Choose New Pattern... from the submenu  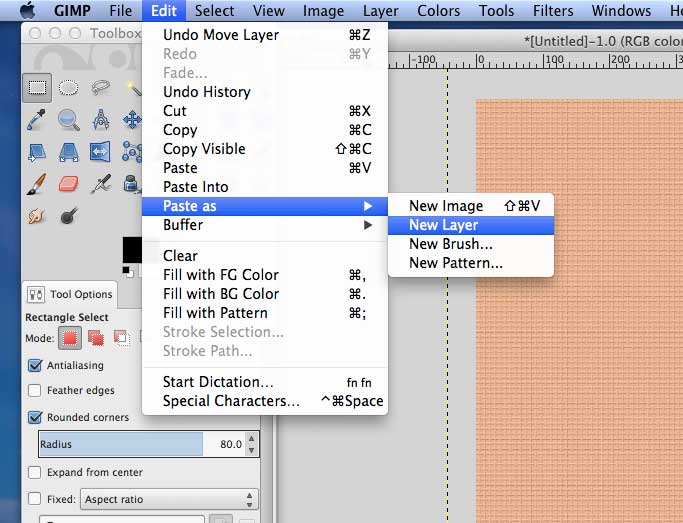click(471, 263)
